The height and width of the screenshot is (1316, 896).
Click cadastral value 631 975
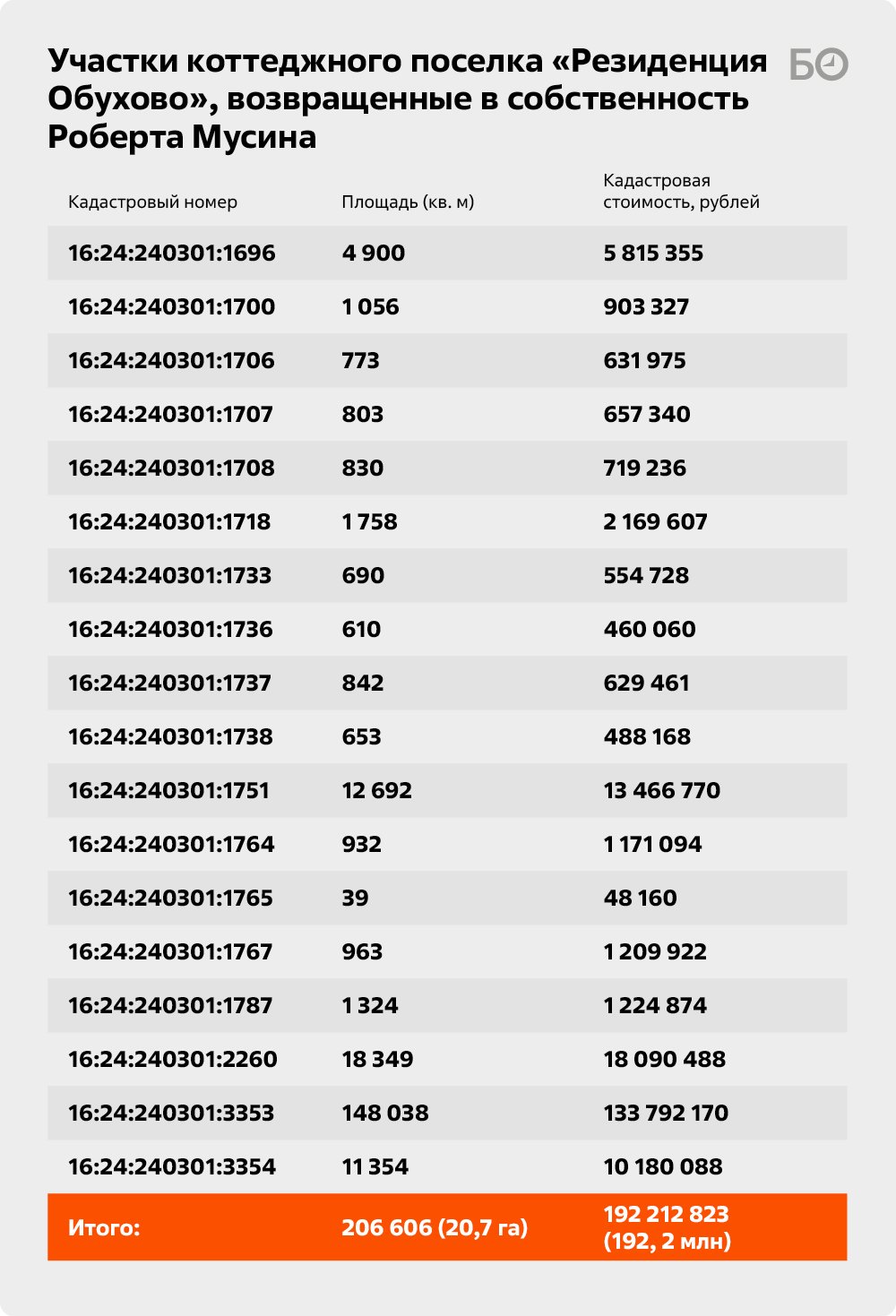[644, 361]
